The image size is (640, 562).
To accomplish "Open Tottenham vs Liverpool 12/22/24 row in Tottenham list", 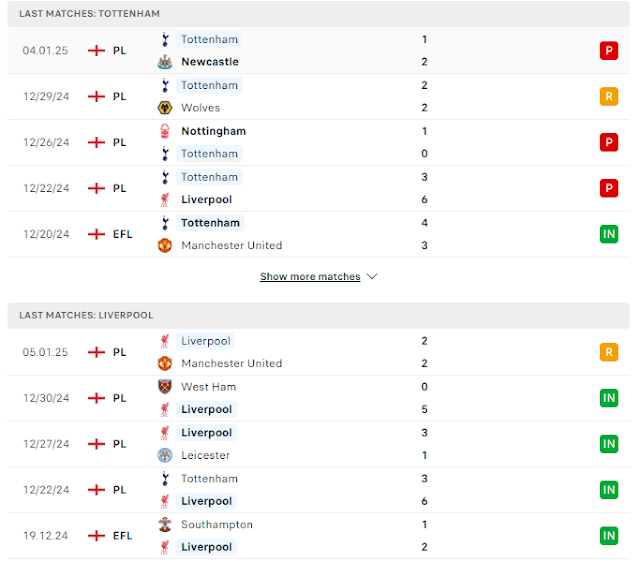I will point(318,188).
